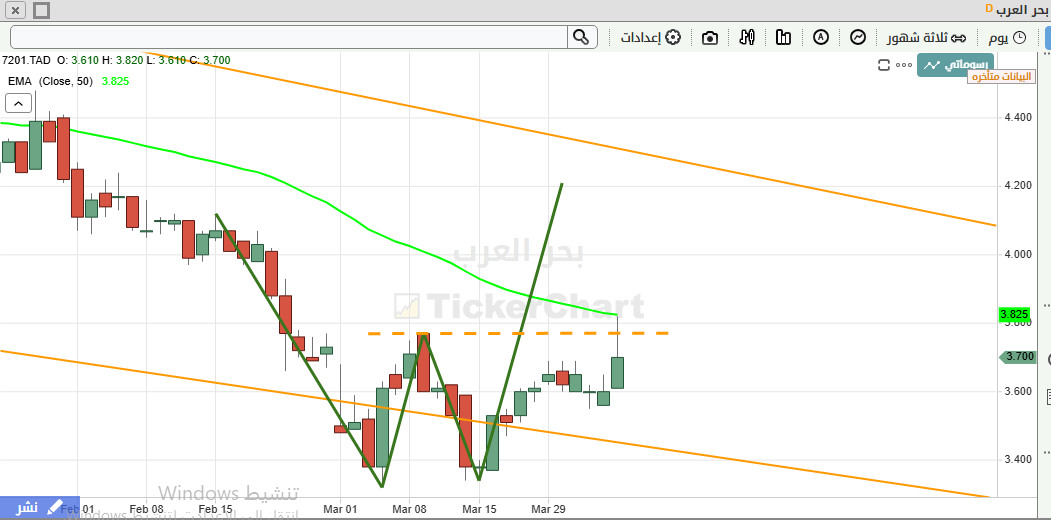Open the three-dots more options menu
This screenshot has height=520, width=1051.
point(904,65)
